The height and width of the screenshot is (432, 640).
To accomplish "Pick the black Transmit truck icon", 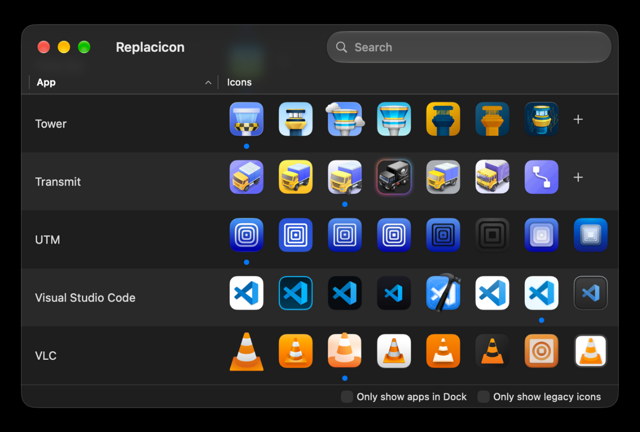I will point(394,177).
